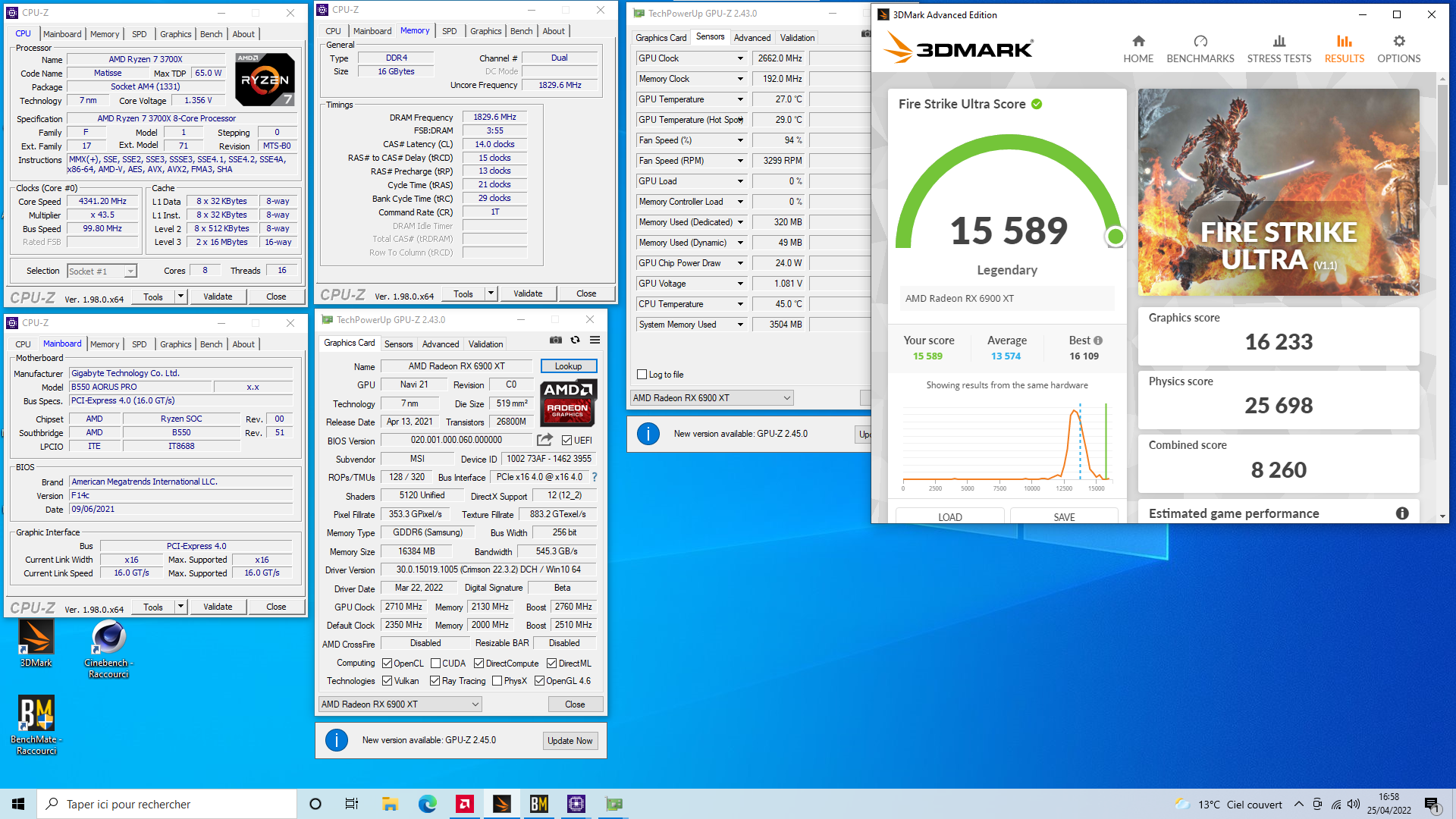Toggle OpenCL checkbox
Viewport: 1456px width, 819px height.
point(387,664)
